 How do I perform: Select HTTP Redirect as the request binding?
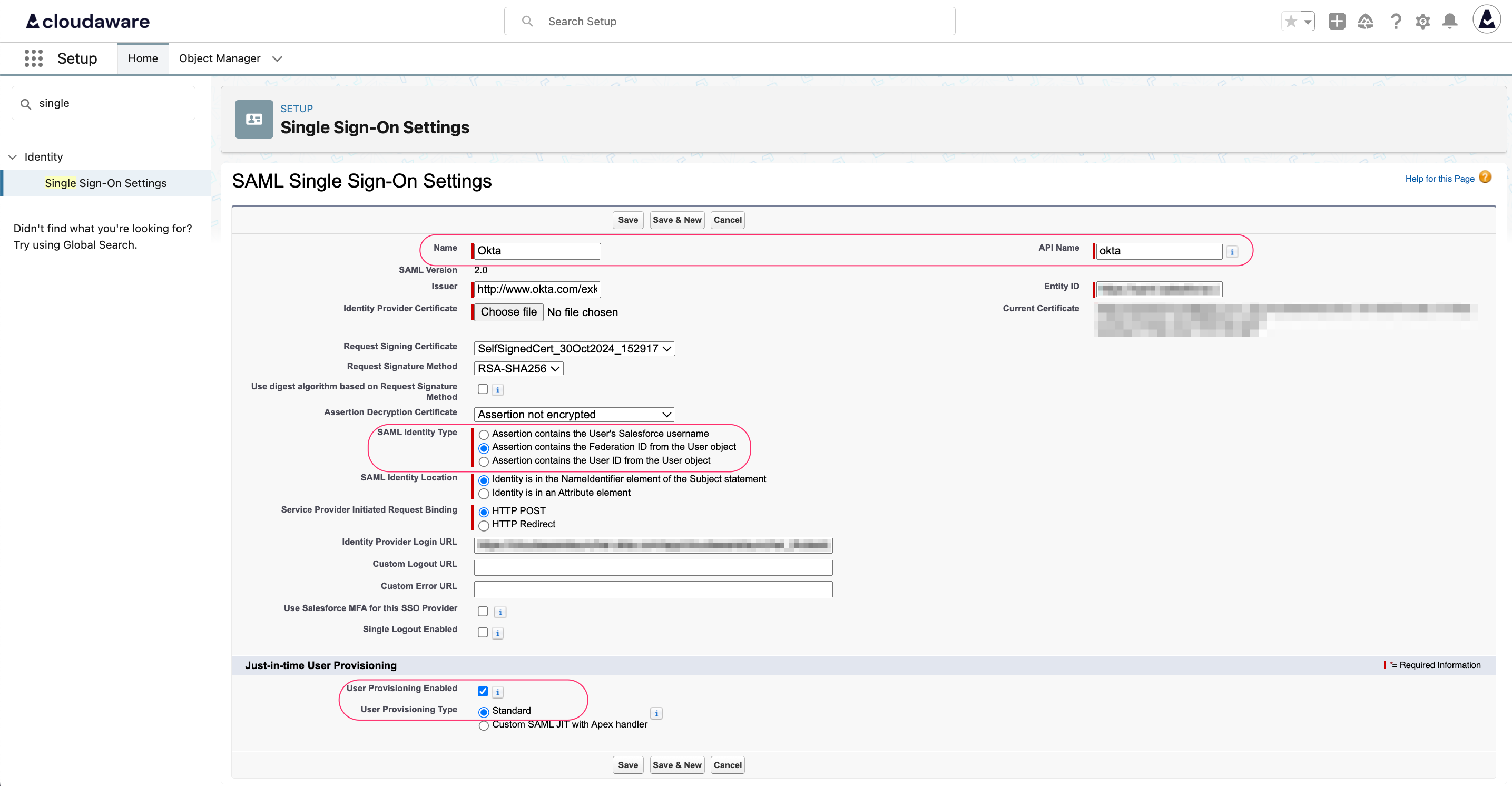pyautogui.click(x=483, y=525)
